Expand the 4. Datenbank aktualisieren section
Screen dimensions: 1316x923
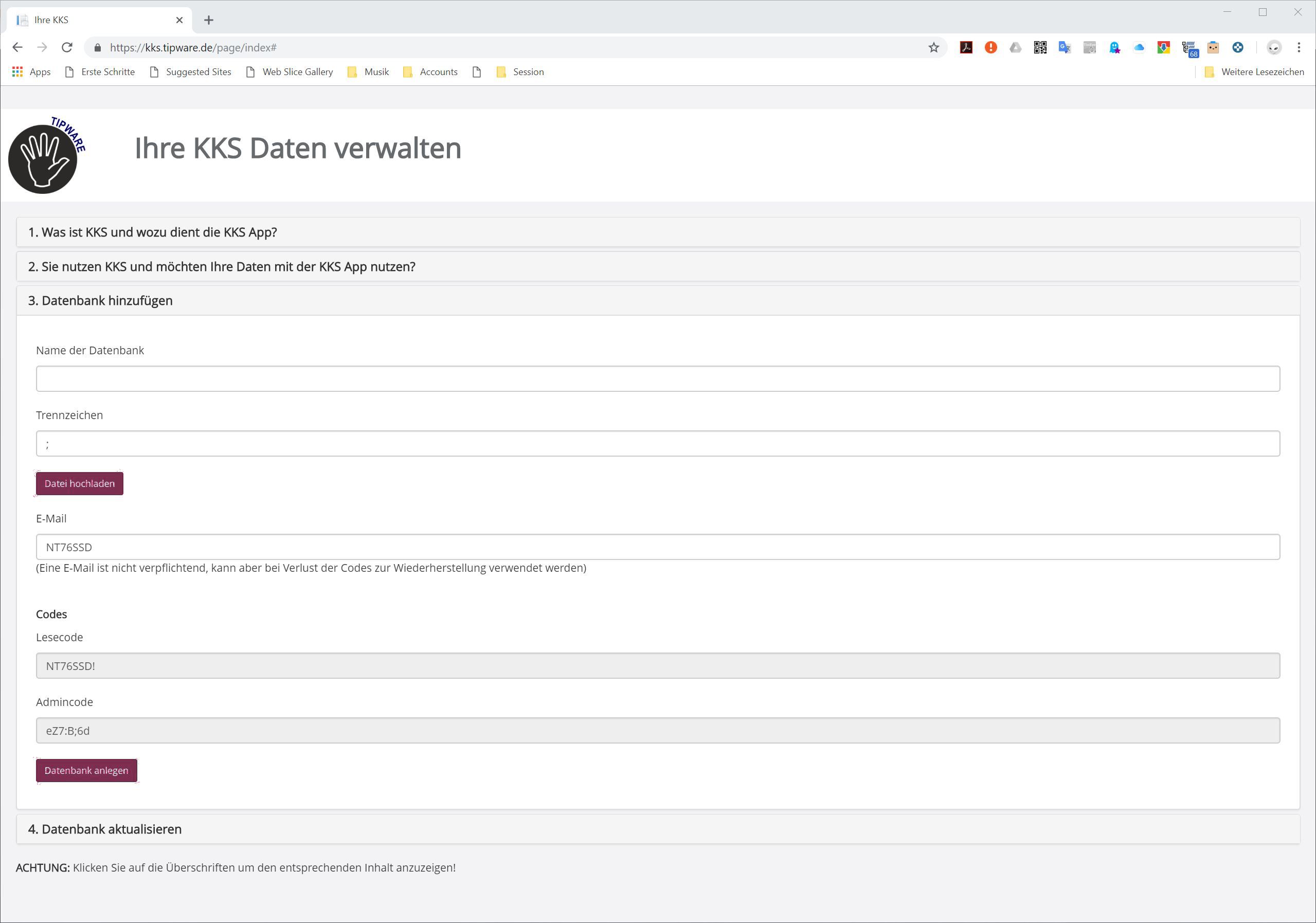point(105,829)
